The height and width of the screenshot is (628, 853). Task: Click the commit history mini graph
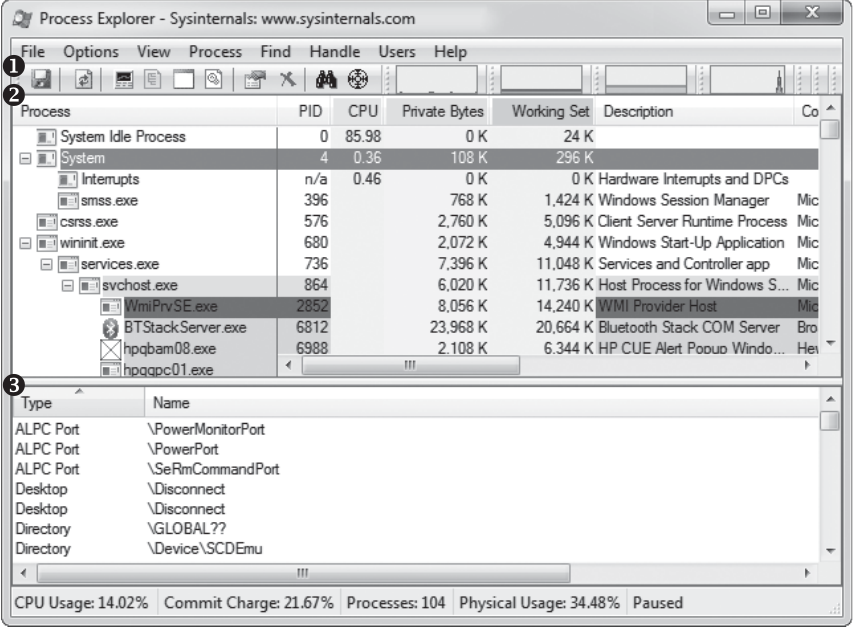click(x=541, y=79)
